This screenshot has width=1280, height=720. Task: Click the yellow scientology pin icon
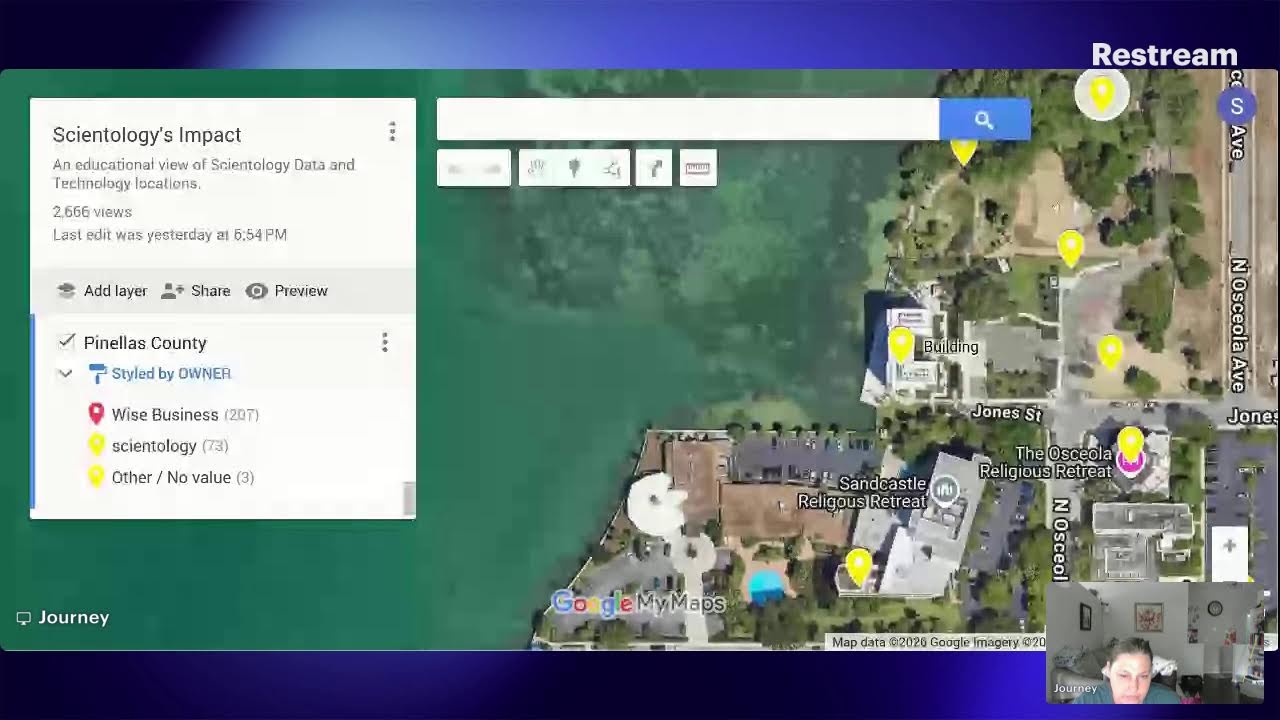(96, 446)
